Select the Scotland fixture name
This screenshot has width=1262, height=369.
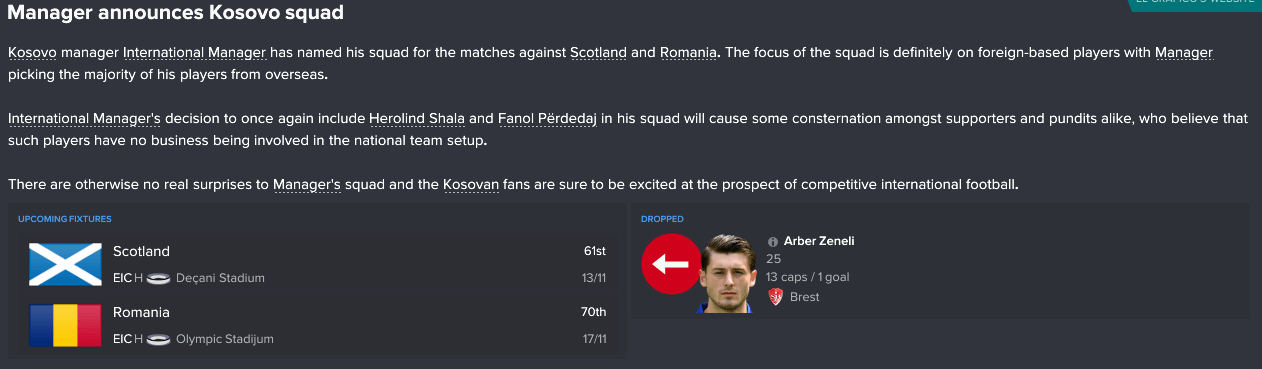click(141, 251)
